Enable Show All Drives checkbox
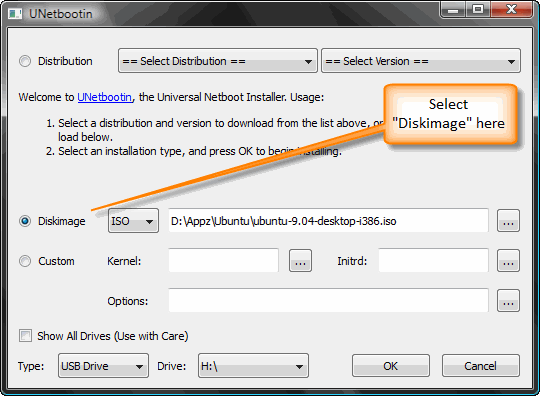 click(x=25, y=335)
